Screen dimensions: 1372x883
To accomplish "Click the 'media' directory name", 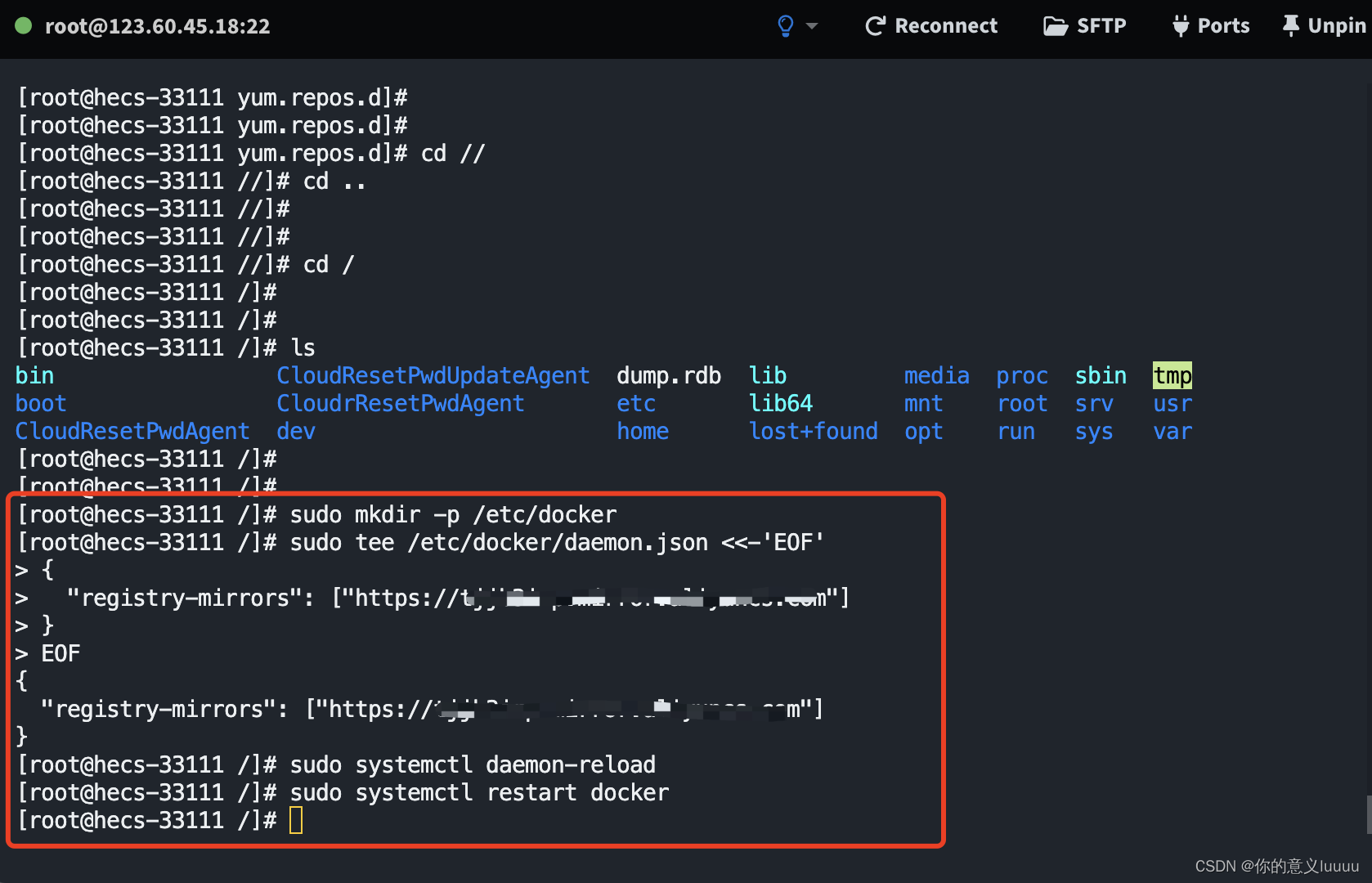I will coord(937,375).
